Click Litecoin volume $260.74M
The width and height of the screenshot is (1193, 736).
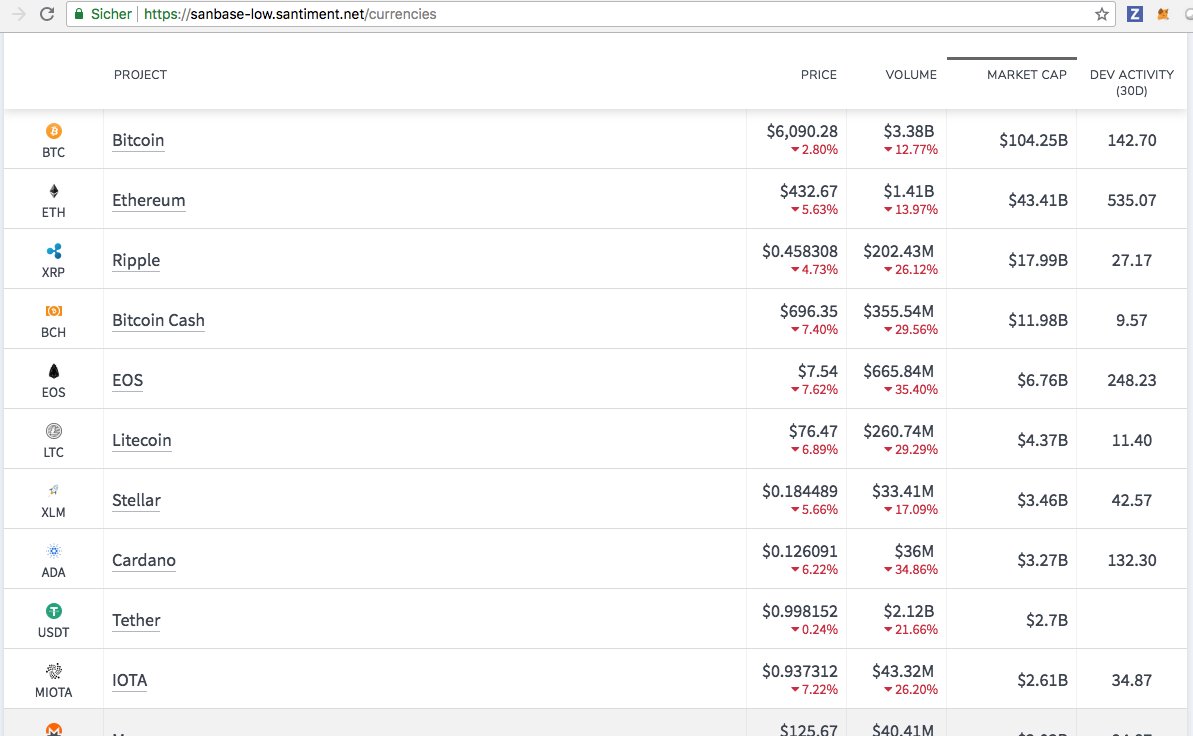(x=899, y=432)
